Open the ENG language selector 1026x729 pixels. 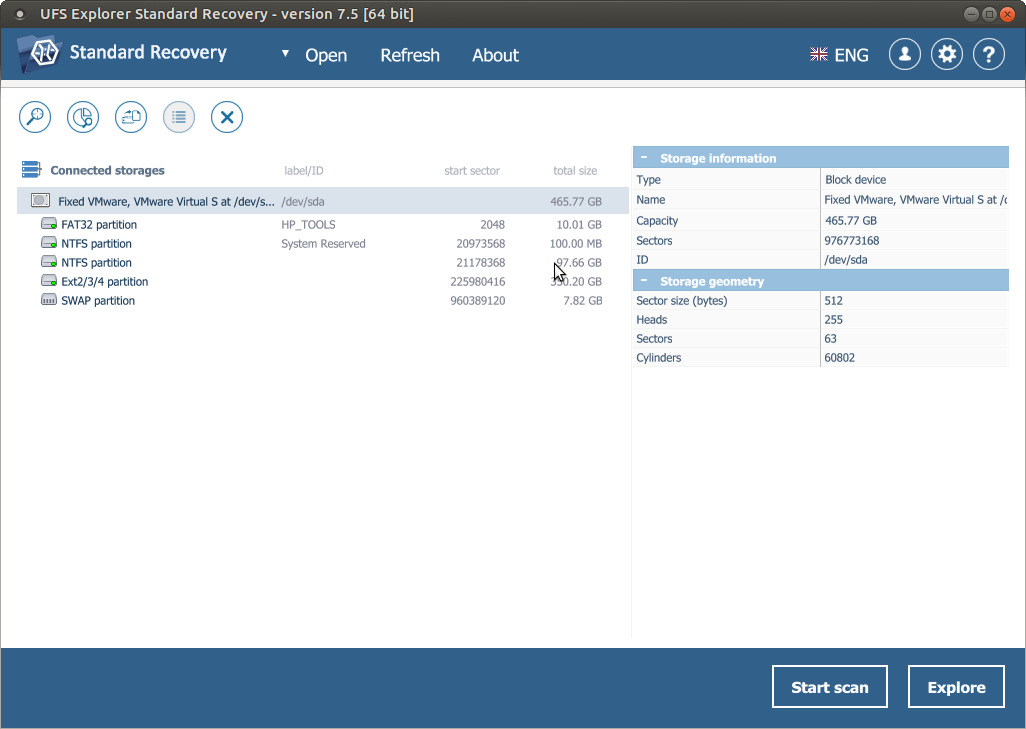pos(840,55)
